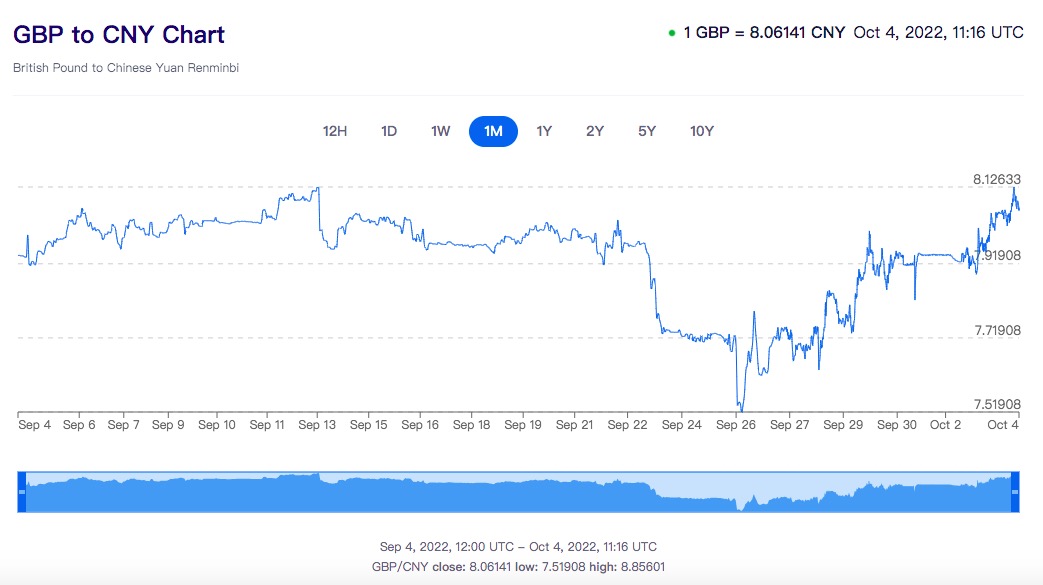The image size is (1043, 585).
Task: Click the British Pound to Chinese Yuan subtitle
Action: (x=126, y=68)
